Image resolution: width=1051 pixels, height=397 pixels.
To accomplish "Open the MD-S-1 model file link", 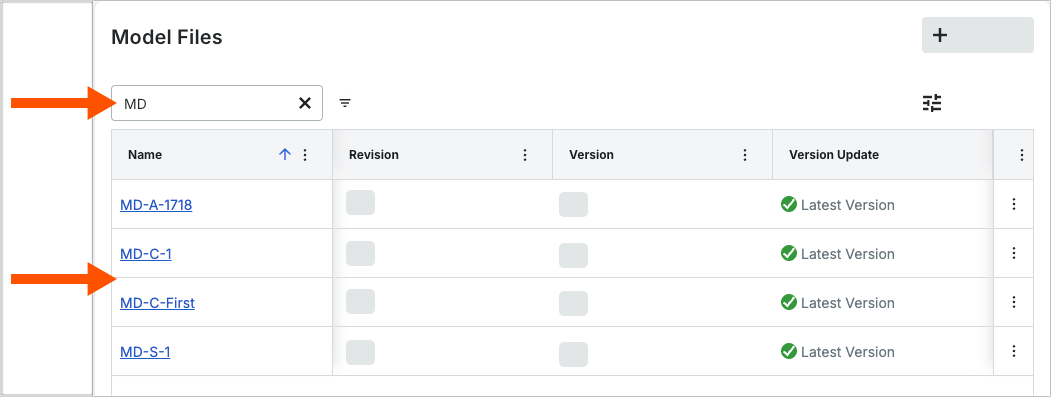I will point(145,351).
